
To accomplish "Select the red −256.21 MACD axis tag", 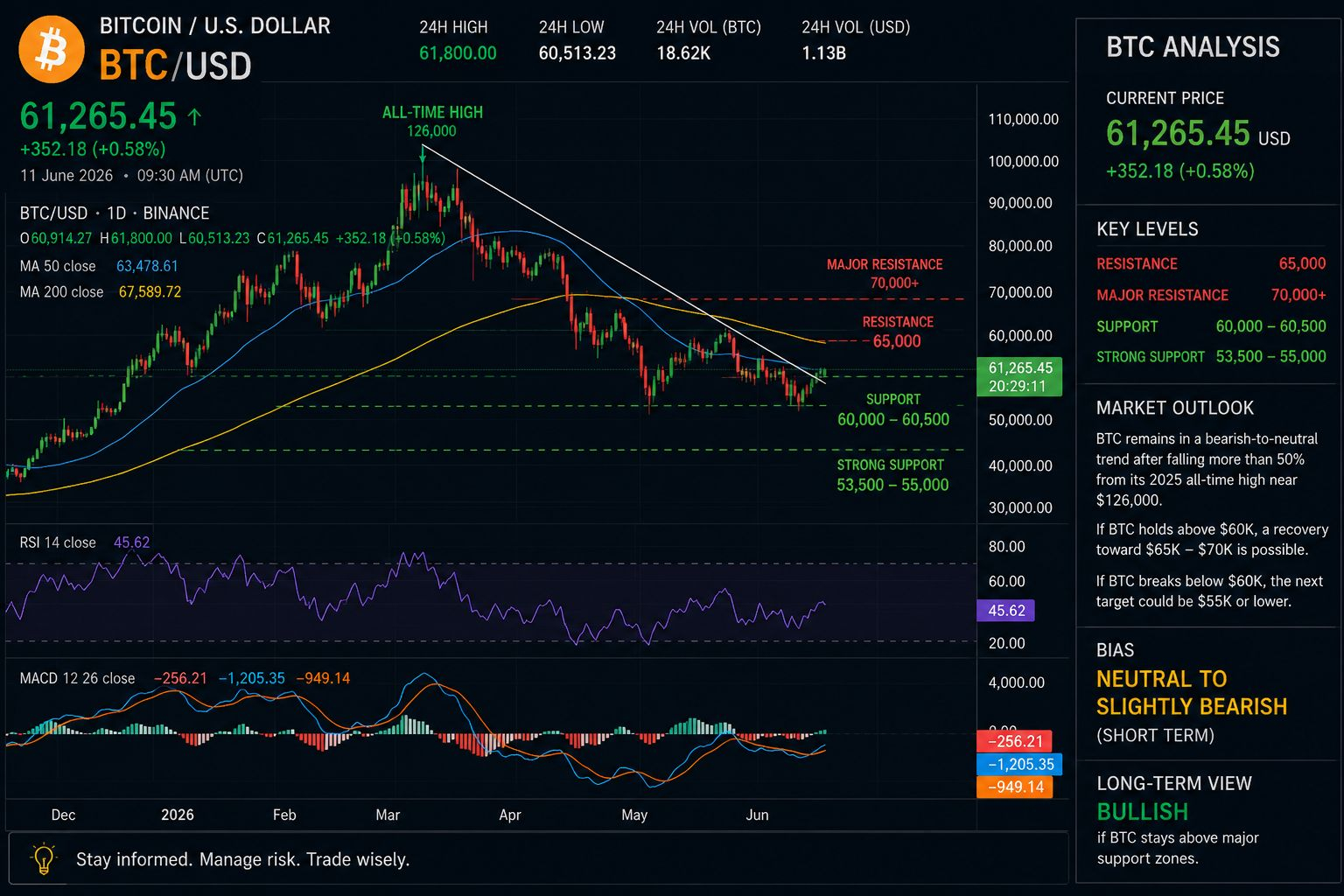I will (x=1014, y=741).
